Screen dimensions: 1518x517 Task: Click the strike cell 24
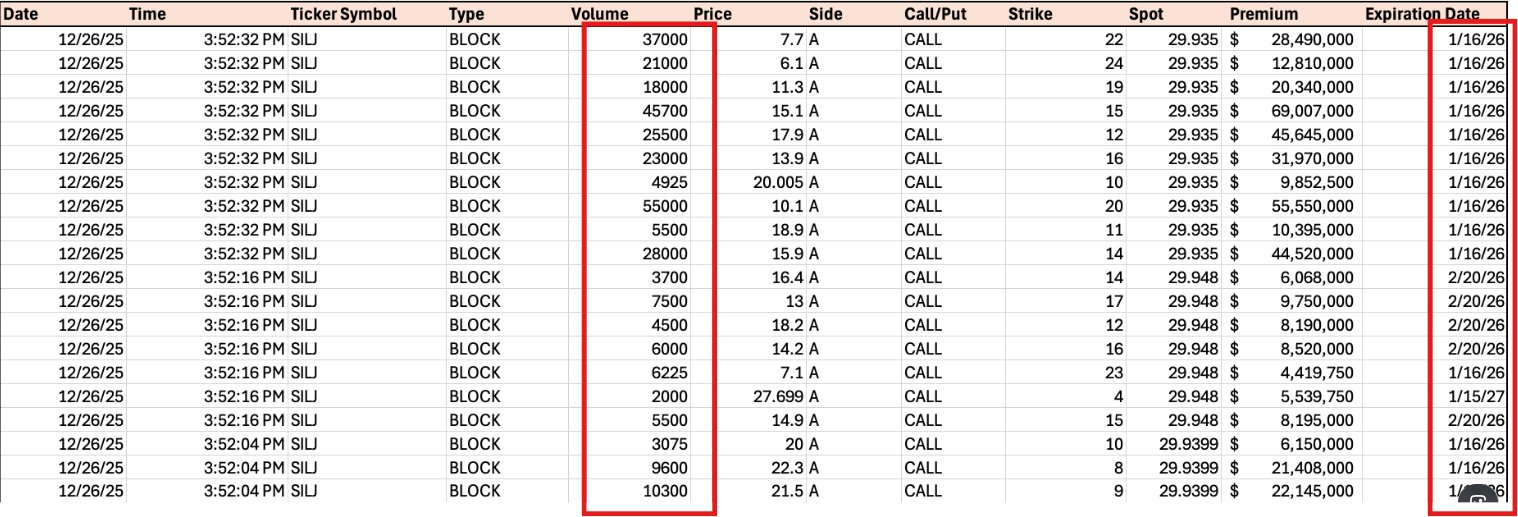(1114, 63)
